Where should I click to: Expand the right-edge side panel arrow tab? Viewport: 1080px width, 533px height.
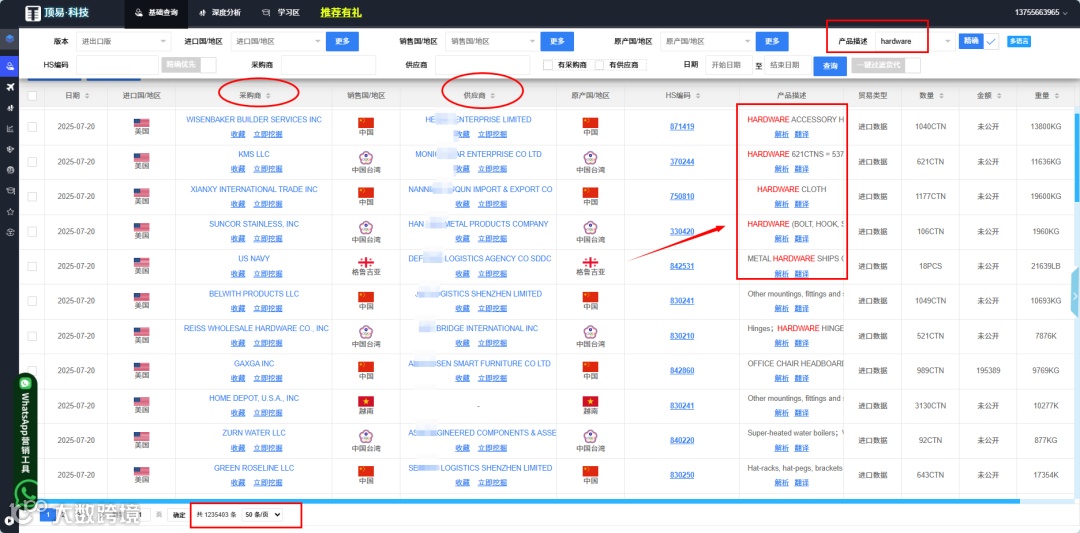click(x=1075, y=295)
